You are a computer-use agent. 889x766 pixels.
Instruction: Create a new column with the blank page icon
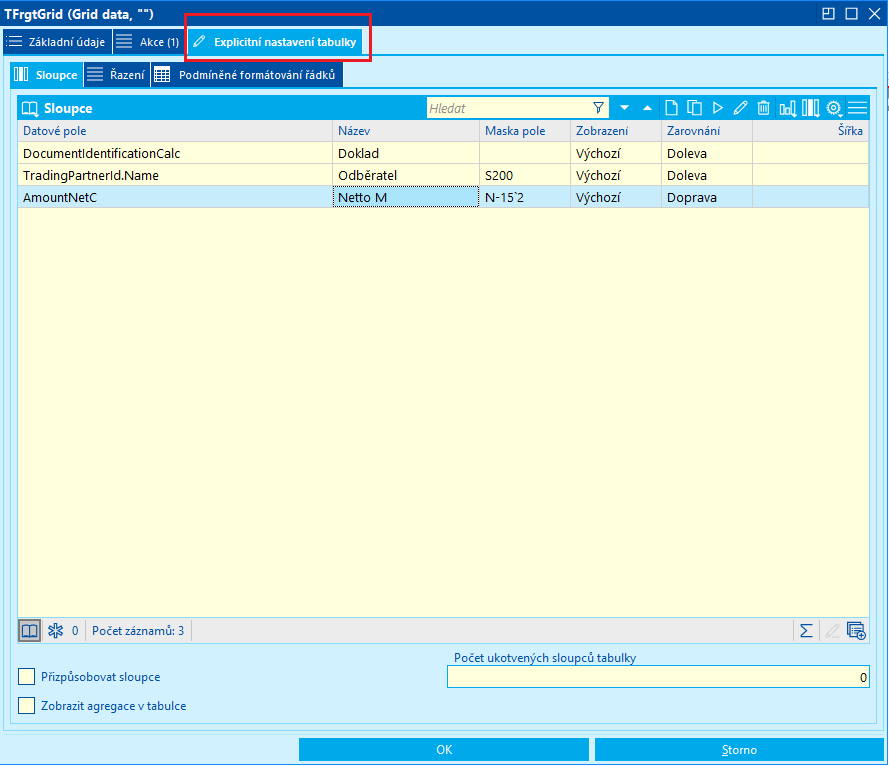coord(671,108)
